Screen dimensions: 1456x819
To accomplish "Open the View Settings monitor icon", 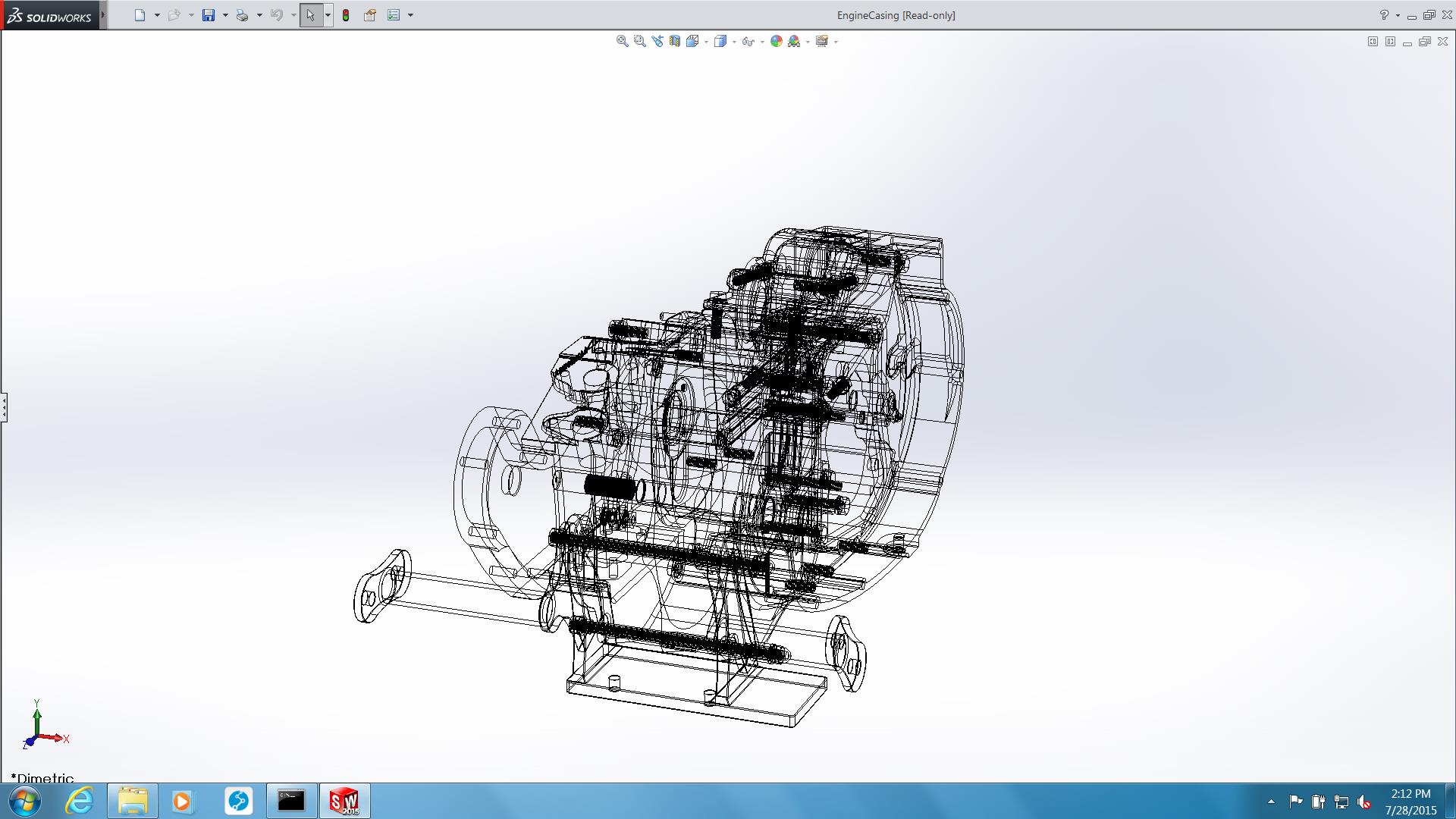I will [x=821, y=42].
